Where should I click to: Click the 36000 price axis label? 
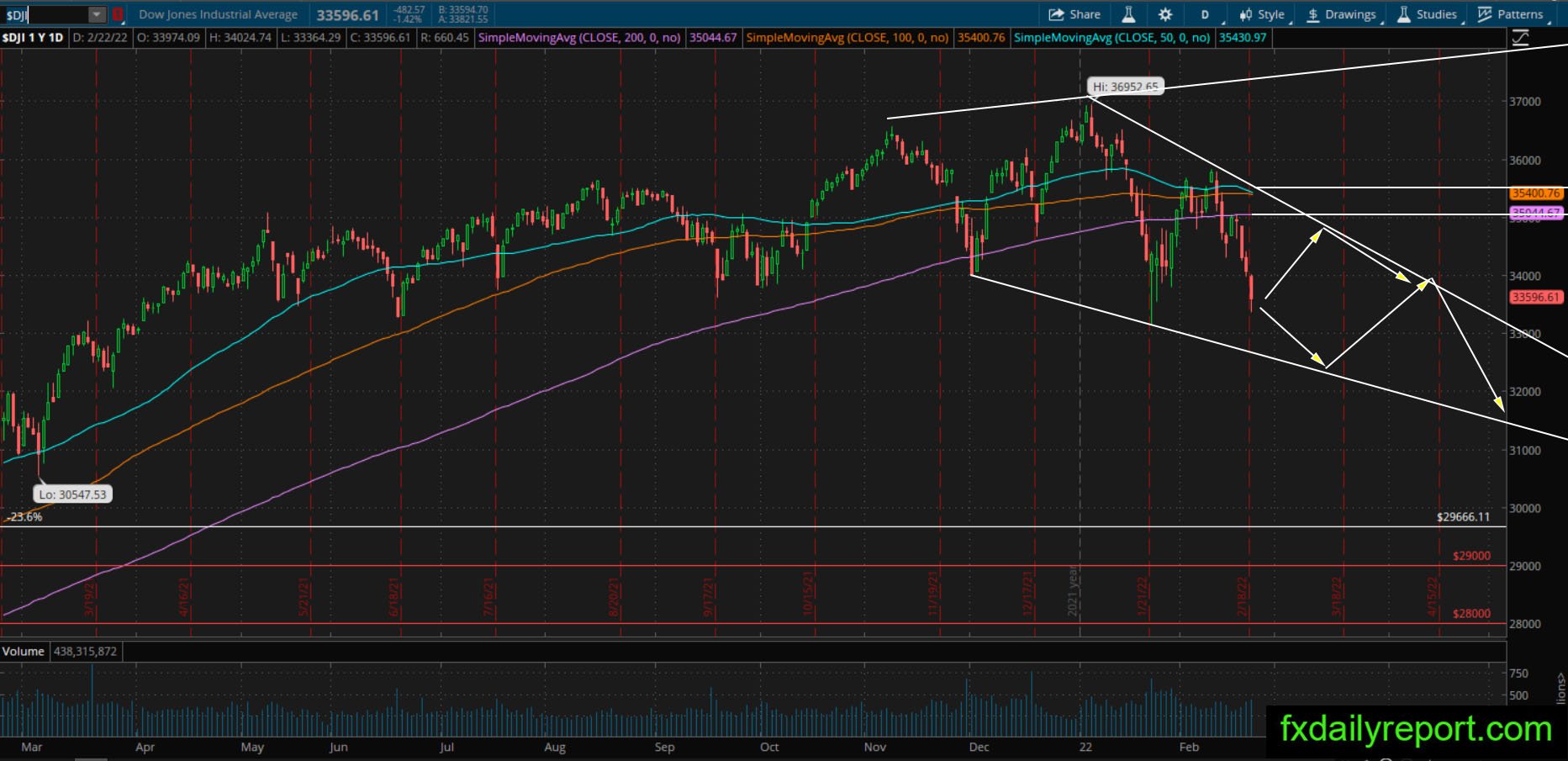tap(1525, 160)
